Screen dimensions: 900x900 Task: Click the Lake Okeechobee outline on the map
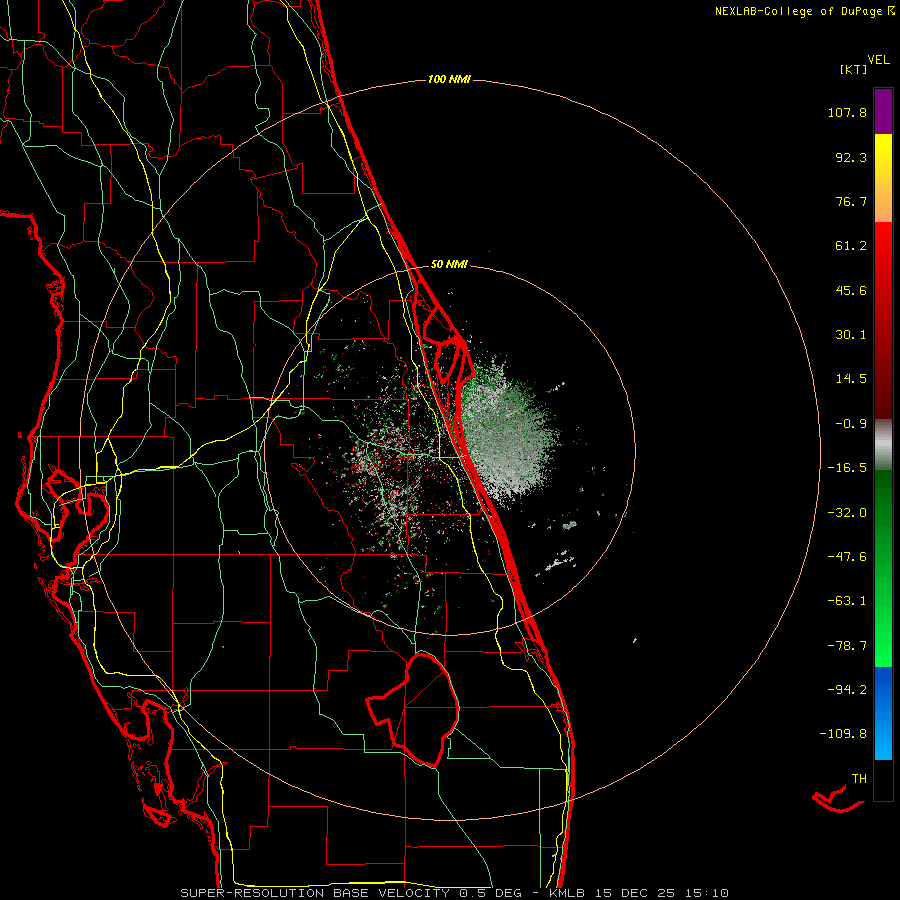click(414, 711)
